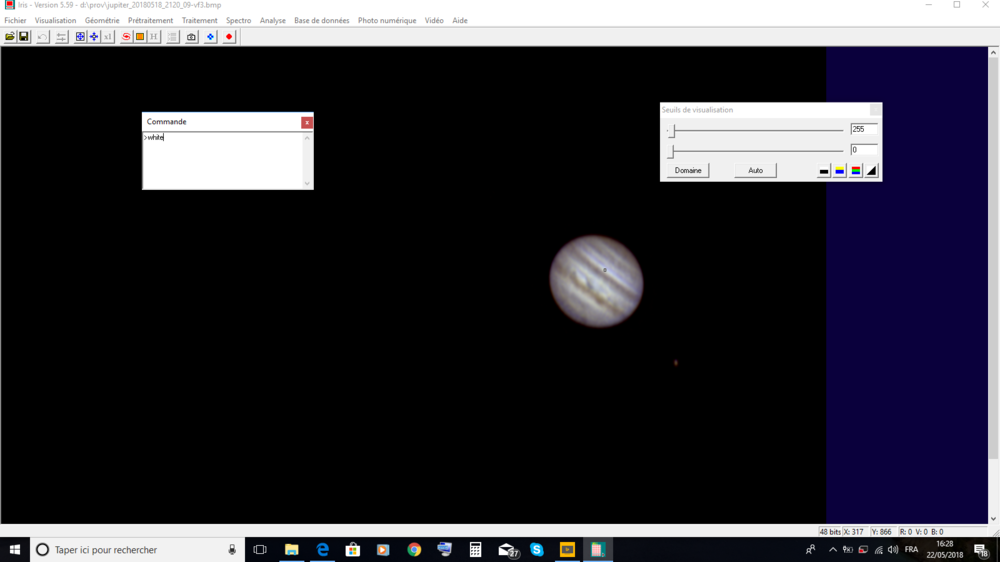Viewport: 1000px width, 562px height.
Task: Click the black triangle ramp icon
Action: [872, 170]
